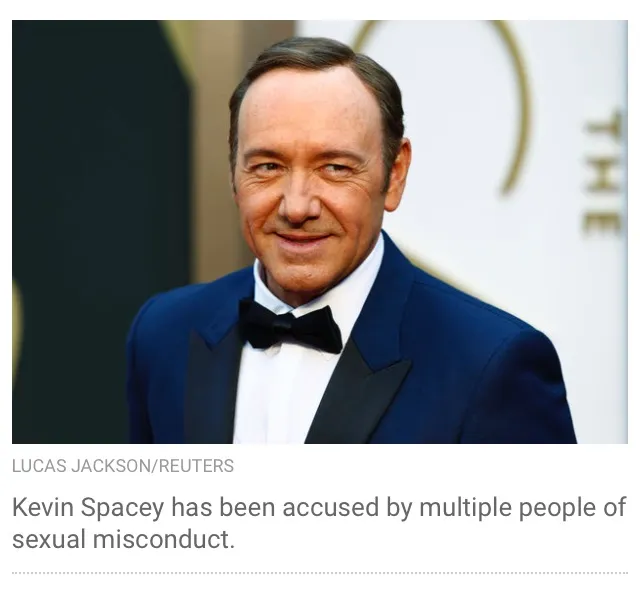This screenshot has width=640, height=609.
Task: Click the words 'sexual misconduct' in caption
Action: coord(123,539)
